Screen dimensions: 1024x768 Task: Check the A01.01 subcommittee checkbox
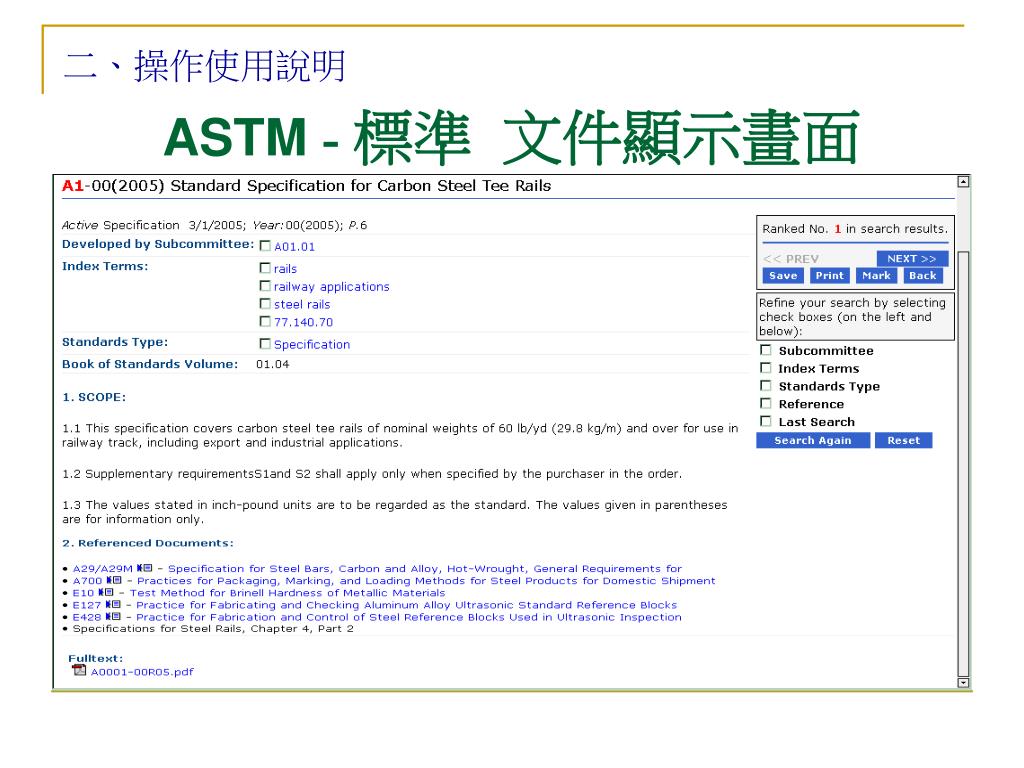tap(264, 246)
